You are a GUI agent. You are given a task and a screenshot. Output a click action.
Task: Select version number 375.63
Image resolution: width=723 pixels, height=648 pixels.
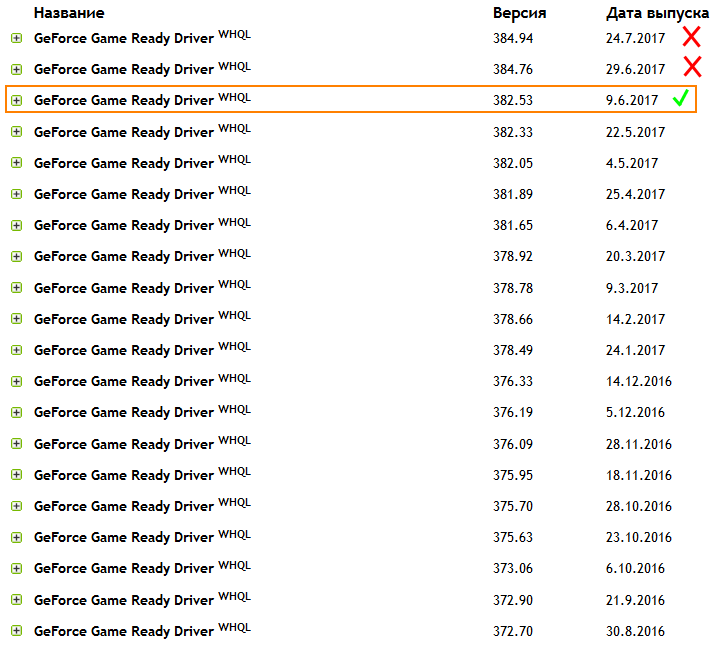tap(513, 538)
